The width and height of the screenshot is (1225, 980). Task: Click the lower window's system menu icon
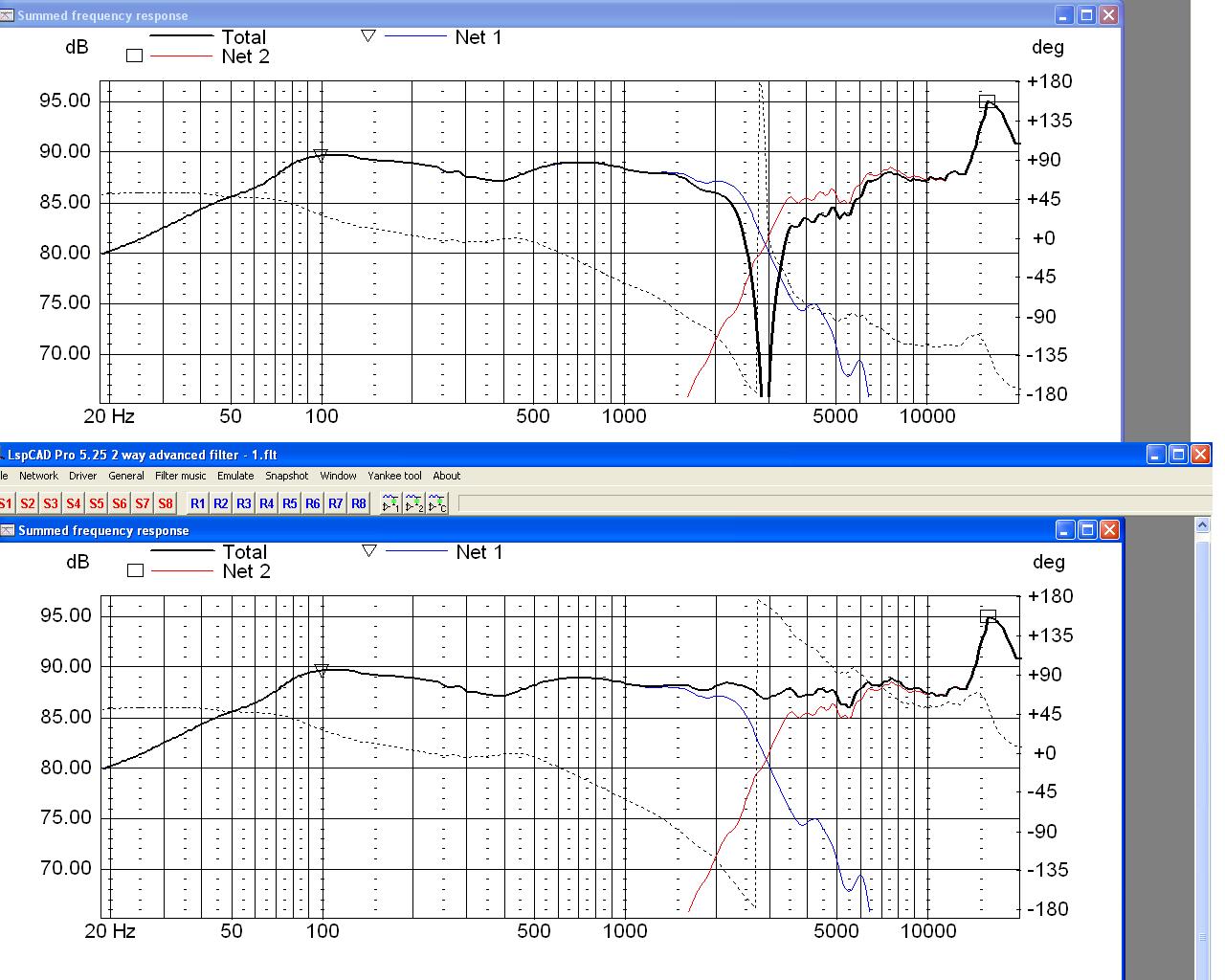click(7, 530)
